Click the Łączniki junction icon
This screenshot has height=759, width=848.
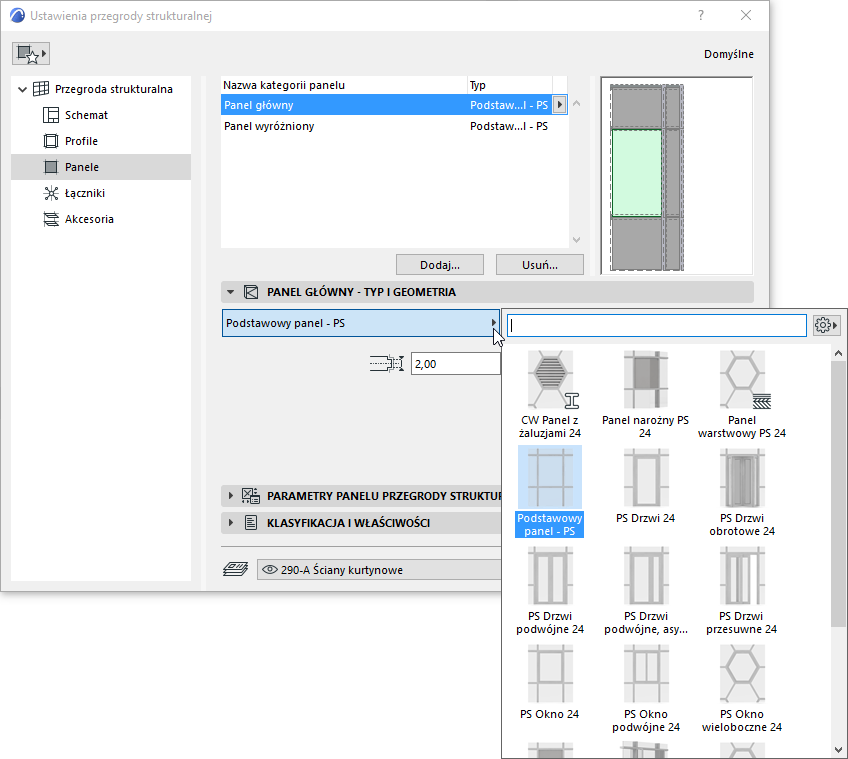coord(51,193)
